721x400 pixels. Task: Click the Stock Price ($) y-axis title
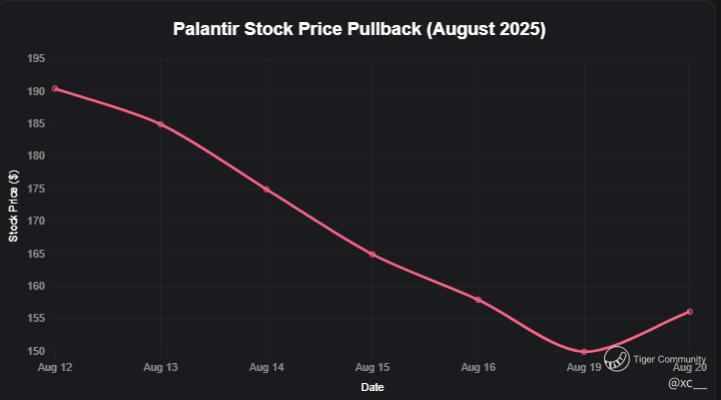[14, 205]
